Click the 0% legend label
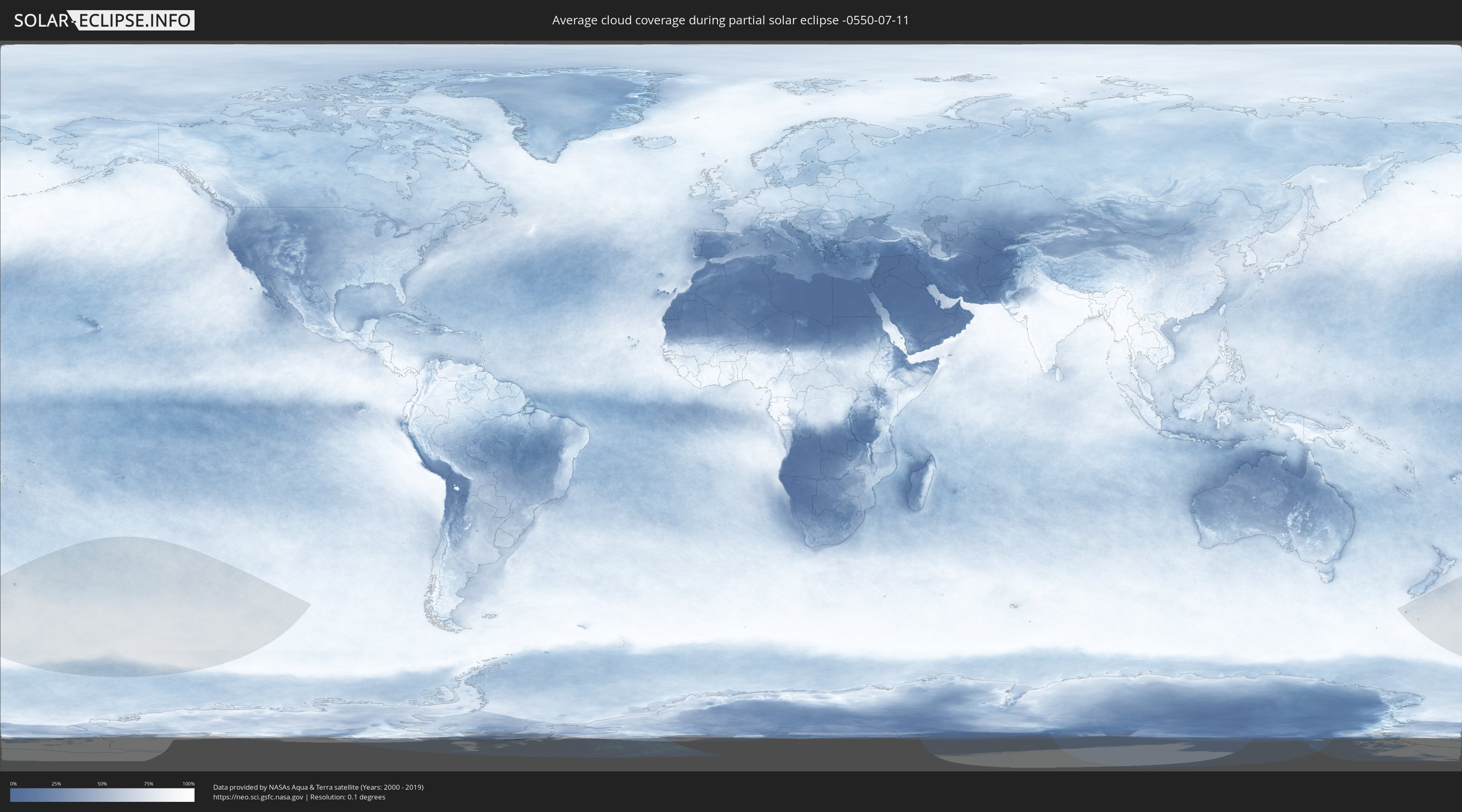Image resolution: width=1462 pixels, height=812 pixels. [x=13, y=784]
